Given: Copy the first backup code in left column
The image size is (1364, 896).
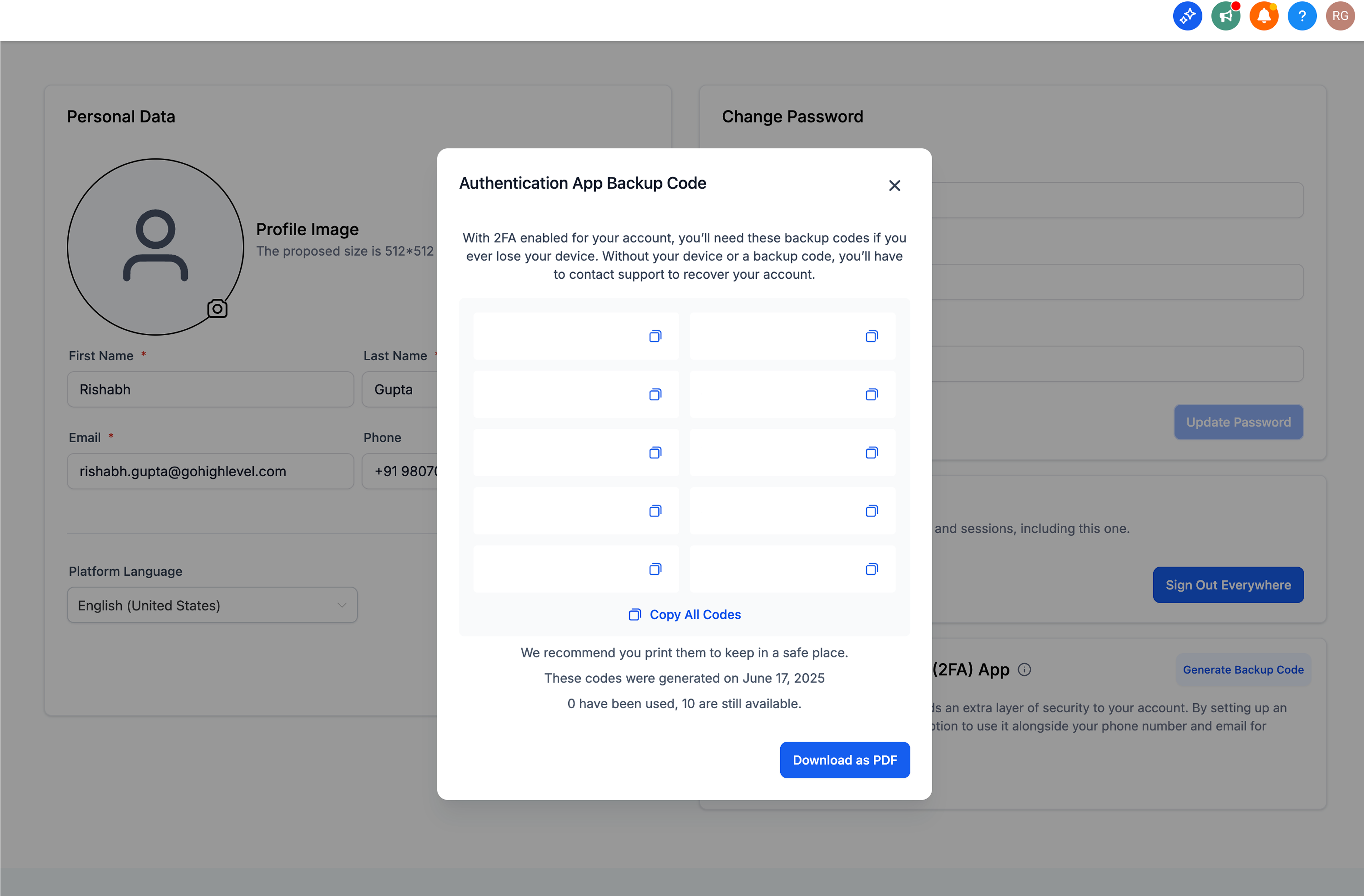Looking at the screenshot, I should point(655,336).
